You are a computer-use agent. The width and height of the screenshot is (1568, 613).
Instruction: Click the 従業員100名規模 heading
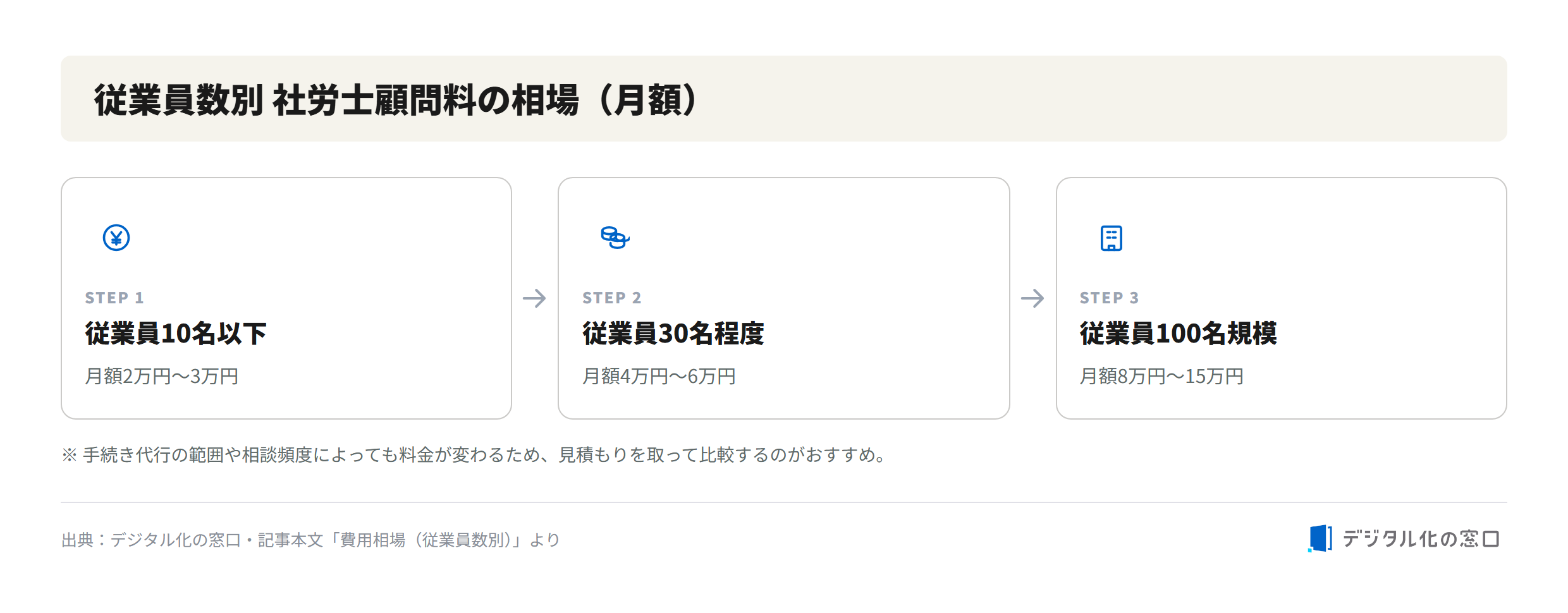coord(1179,333)
